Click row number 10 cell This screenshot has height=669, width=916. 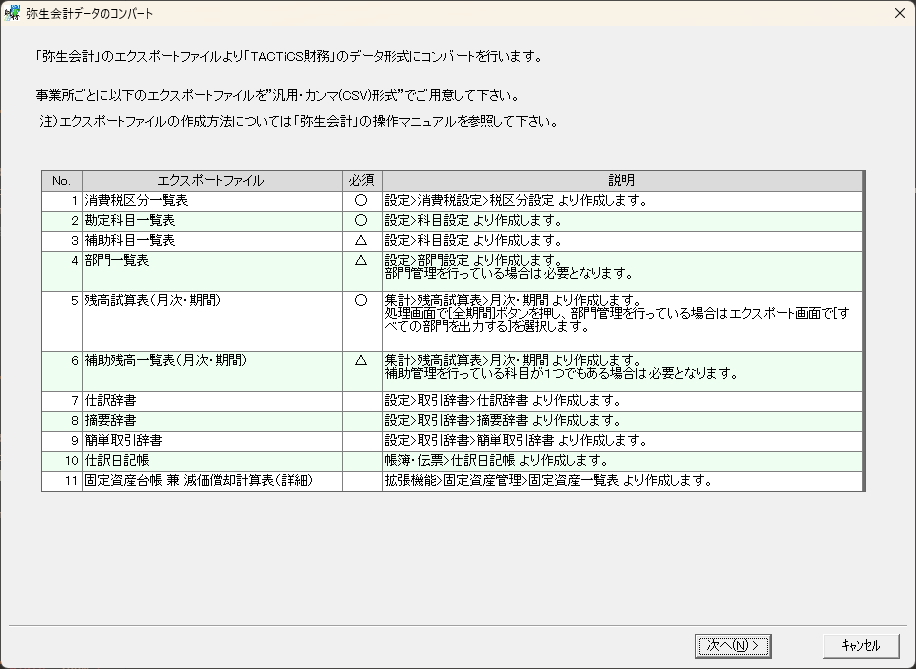(x=62, y=460)
